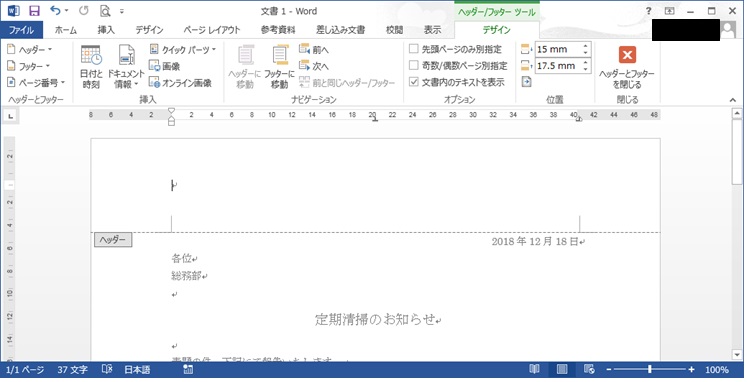The image size is (747, 382).
Task: Click the 各位 line in document
Action: pyautogui.click(x=182, y=259)
